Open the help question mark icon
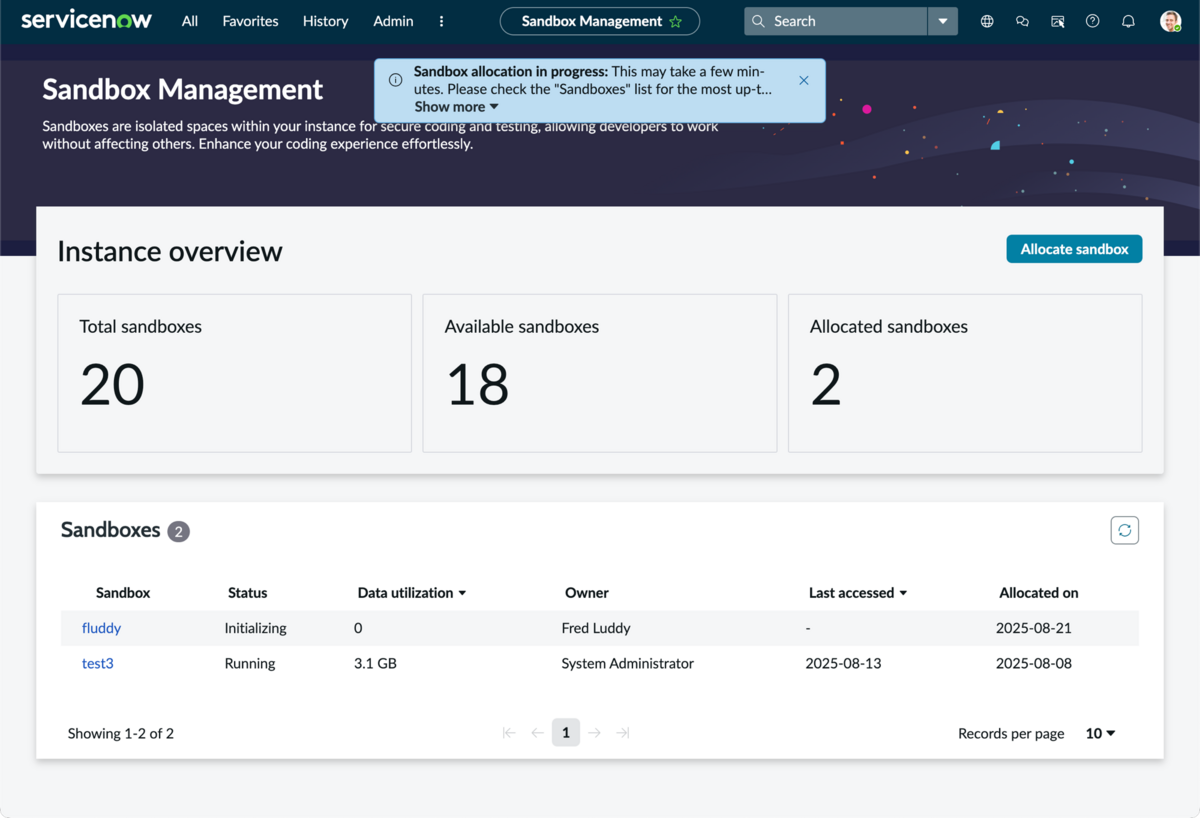1200x818 pixels. (1093, 21)
